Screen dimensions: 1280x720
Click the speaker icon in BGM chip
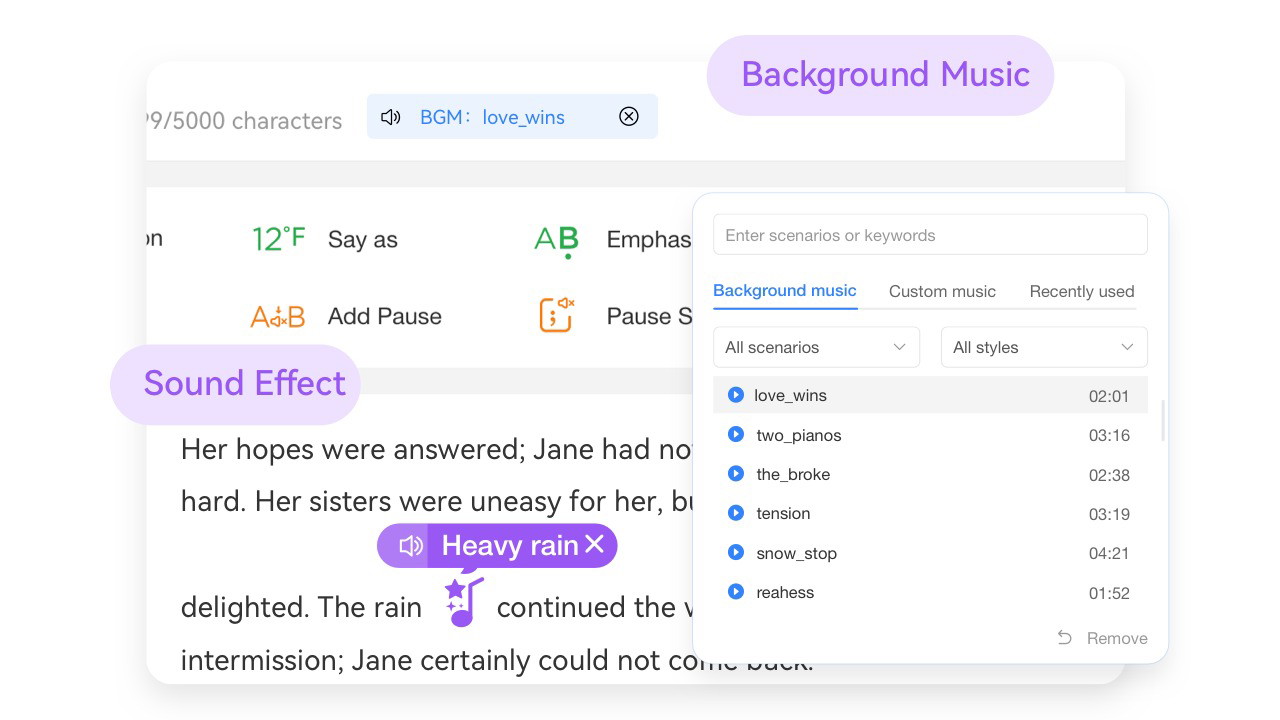(391, 117)
